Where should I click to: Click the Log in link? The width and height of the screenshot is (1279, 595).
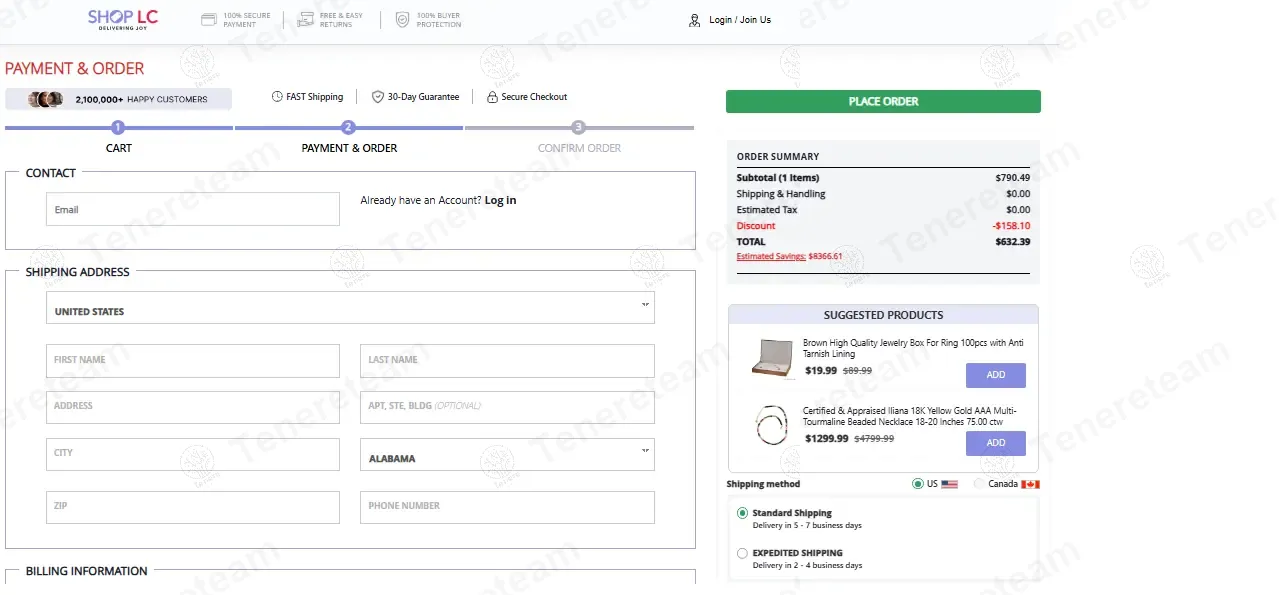tap(500, 200)
